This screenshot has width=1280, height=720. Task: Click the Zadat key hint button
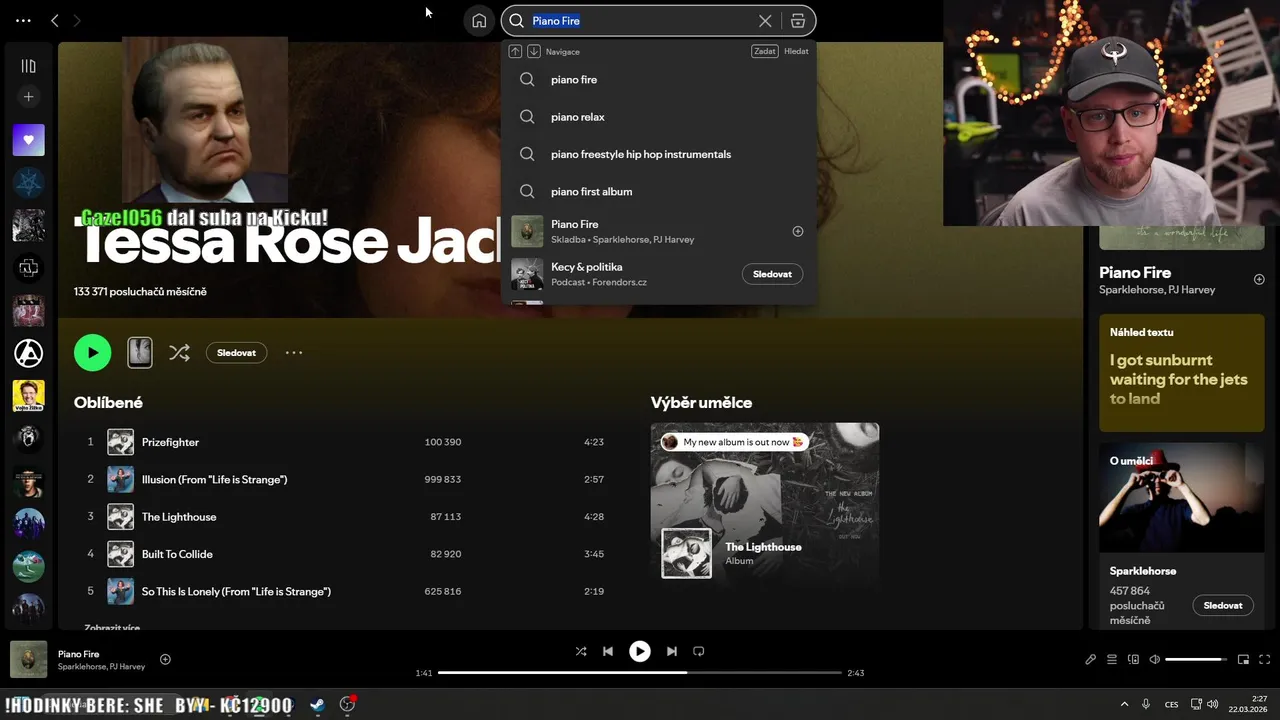pos(765,51)
